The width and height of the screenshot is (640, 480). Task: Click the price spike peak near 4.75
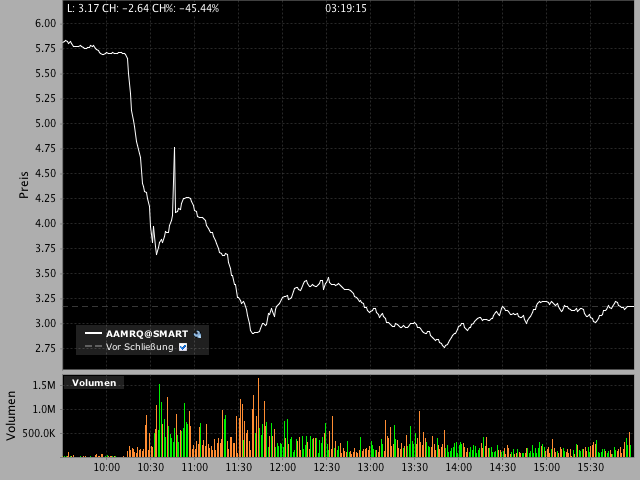point(174,149)
